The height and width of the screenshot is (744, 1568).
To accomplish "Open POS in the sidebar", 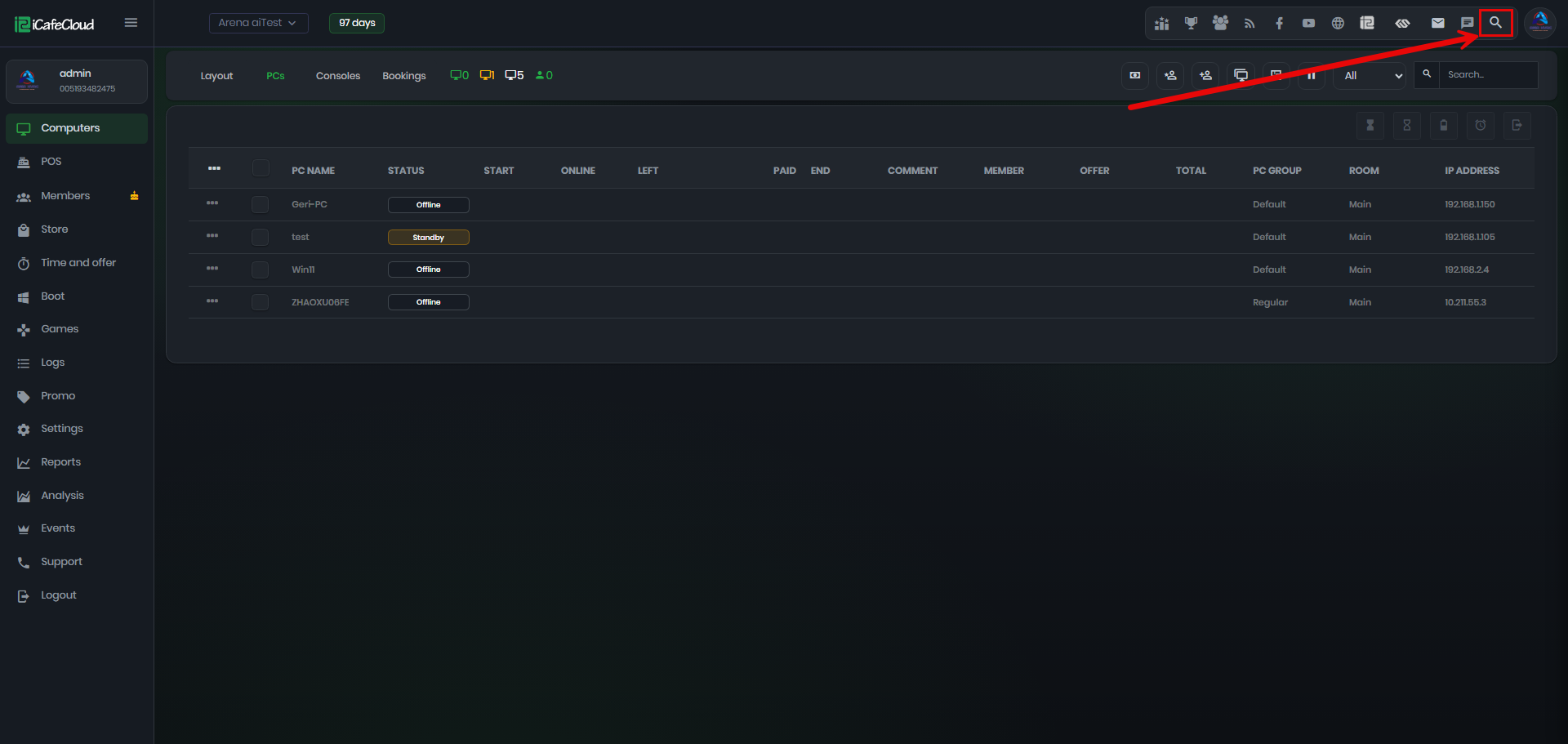I will (x=77, y=162).
